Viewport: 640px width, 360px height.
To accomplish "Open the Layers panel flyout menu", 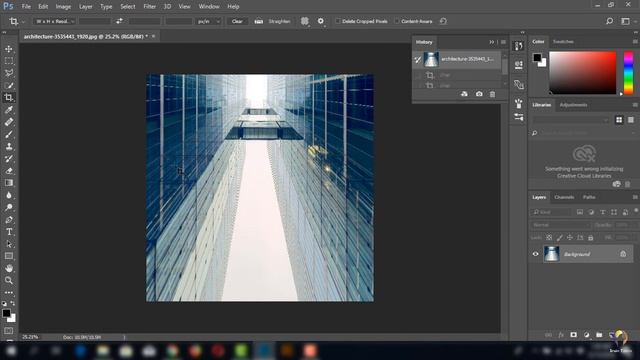I will 635,197.
